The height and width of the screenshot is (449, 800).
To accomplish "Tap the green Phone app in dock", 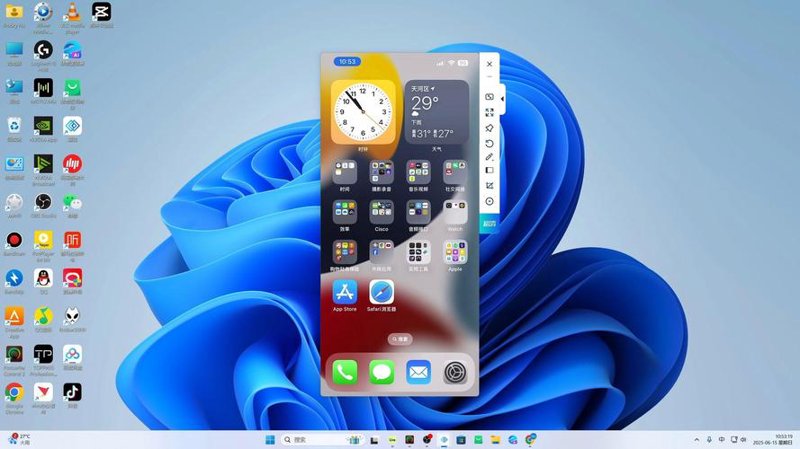I will click(345, 372).
